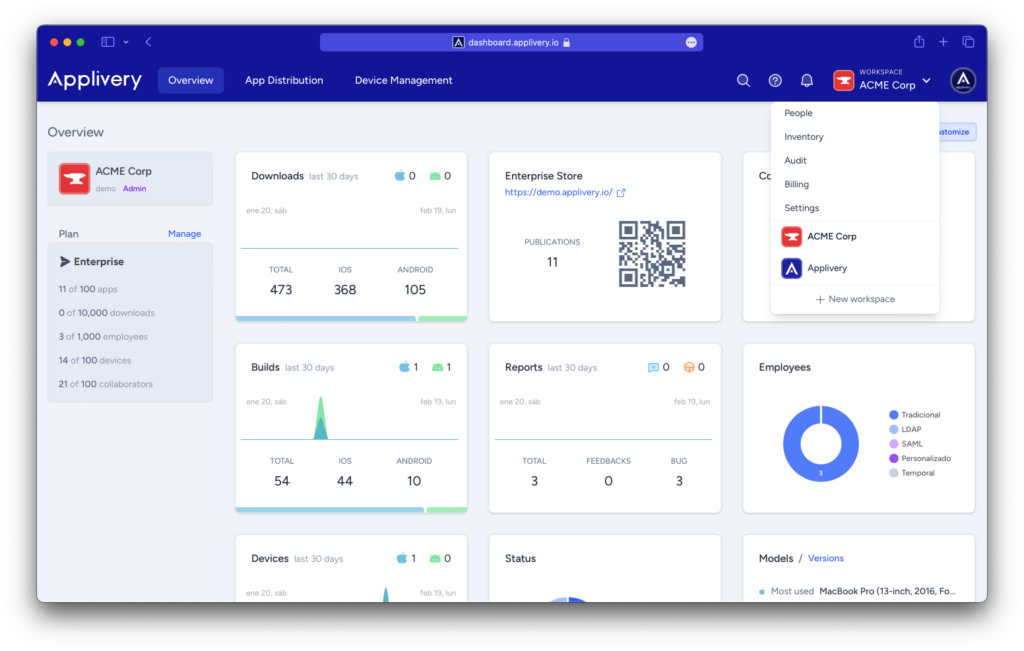Screen dimensions: 1024x651
Task: Click the Applivery logo
Action: [x=95, y=80]
